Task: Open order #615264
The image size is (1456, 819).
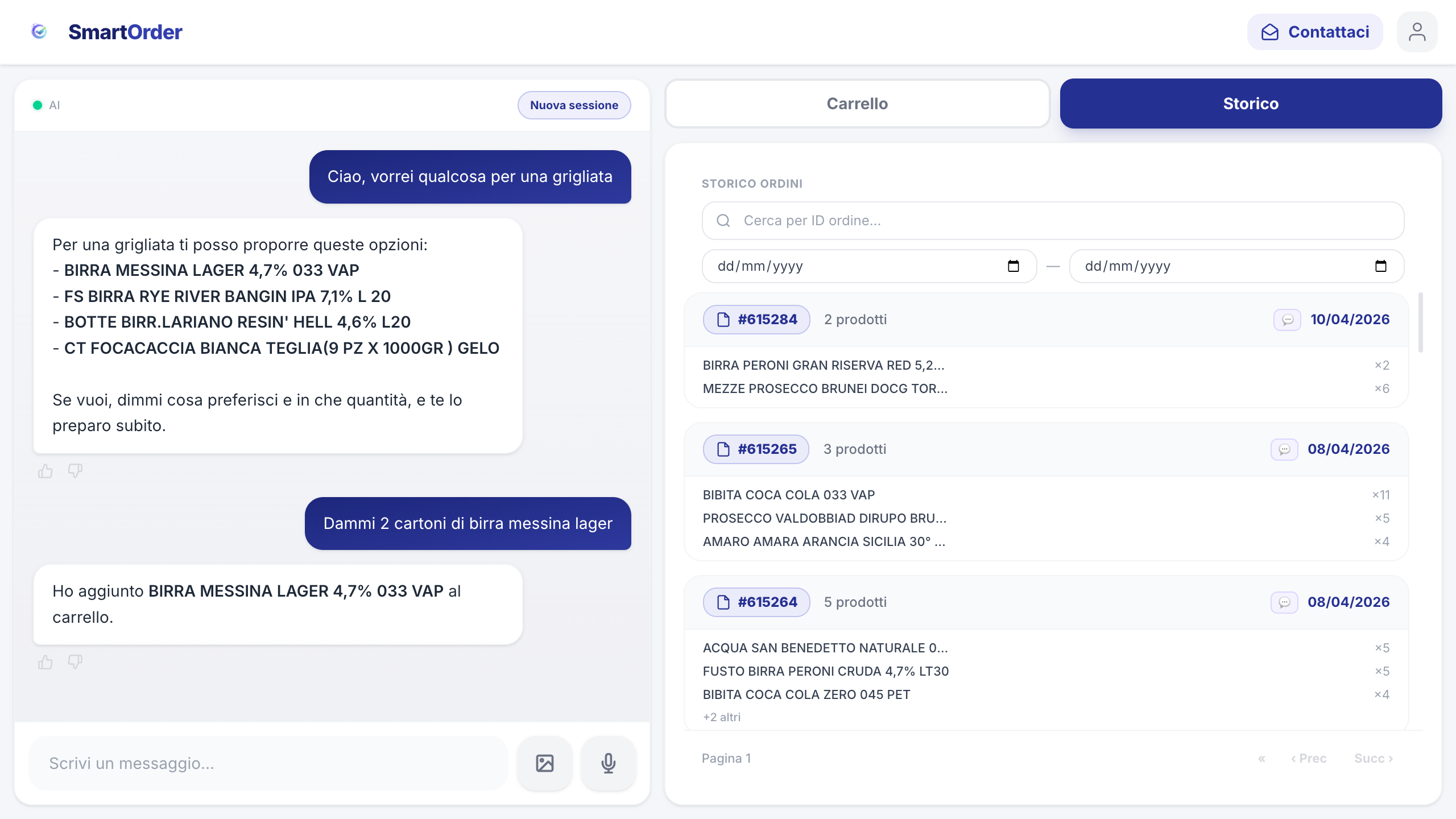Action: pyautogui.click(x=756, y=602)
